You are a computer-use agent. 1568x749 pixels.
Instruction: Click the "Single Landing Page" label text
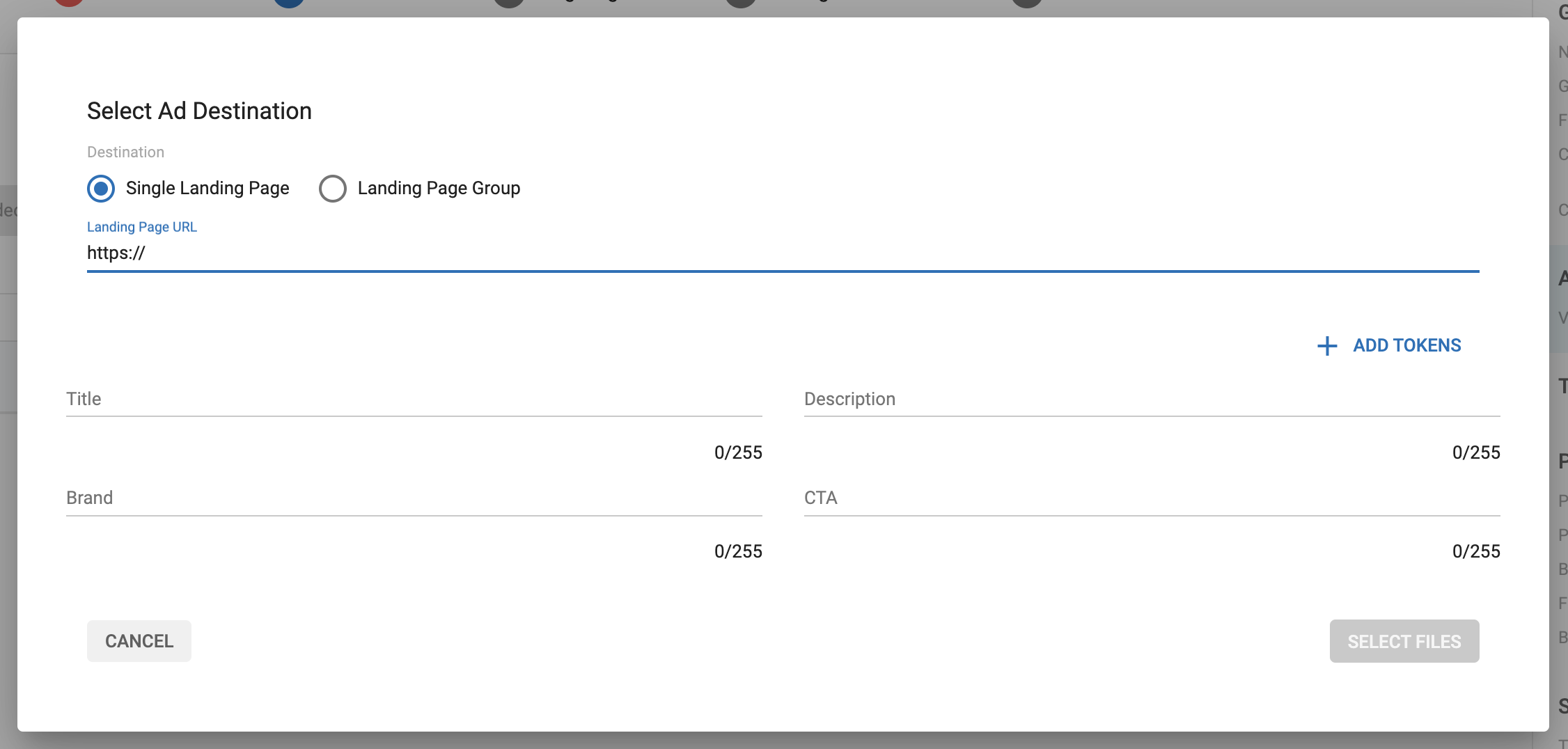[x=207, y=189]
